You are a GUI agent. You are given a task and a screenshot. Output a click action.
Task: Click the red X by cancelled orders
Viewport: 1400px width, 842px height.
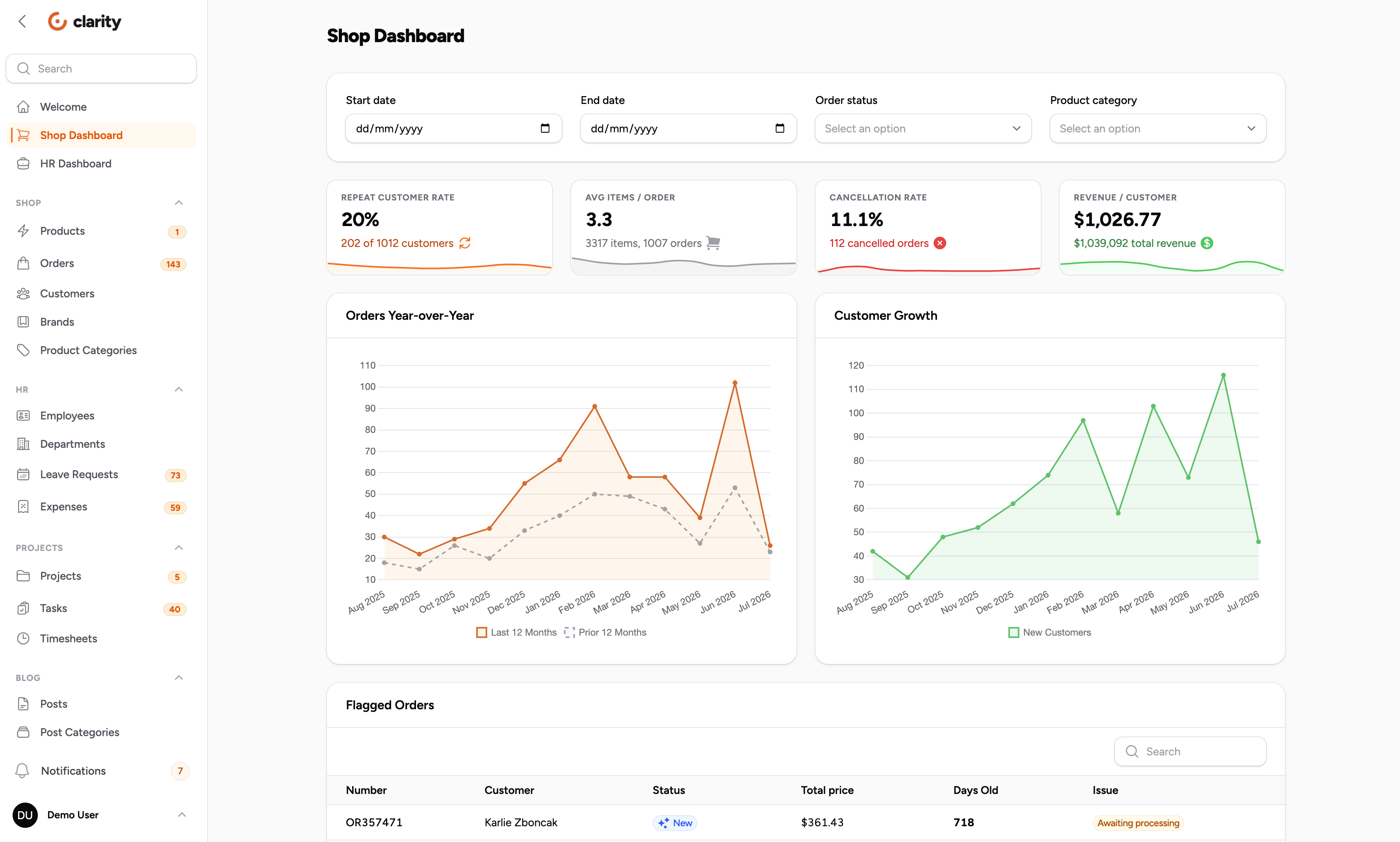(x=940, y=243)
